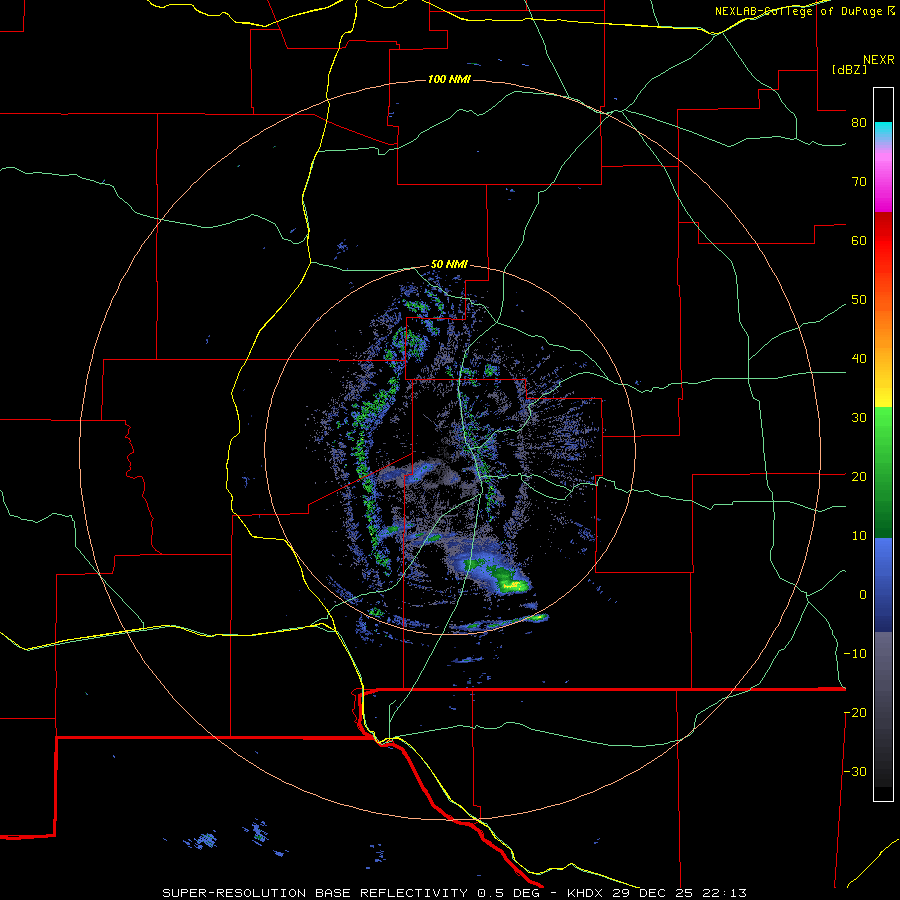Click the -20 value on the dBZ scale
The width and height of the screenshot is (900, 900).
pyautogui.click(x=855, y=713)
